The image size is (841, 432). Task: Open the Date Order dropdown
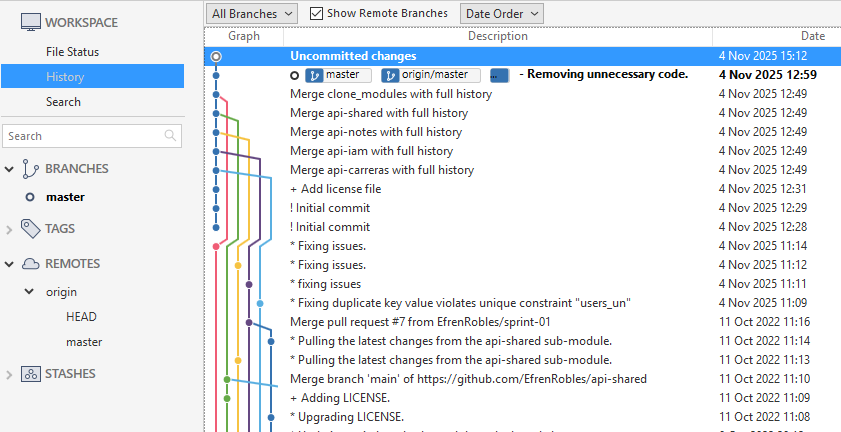[x=501, y=13]
